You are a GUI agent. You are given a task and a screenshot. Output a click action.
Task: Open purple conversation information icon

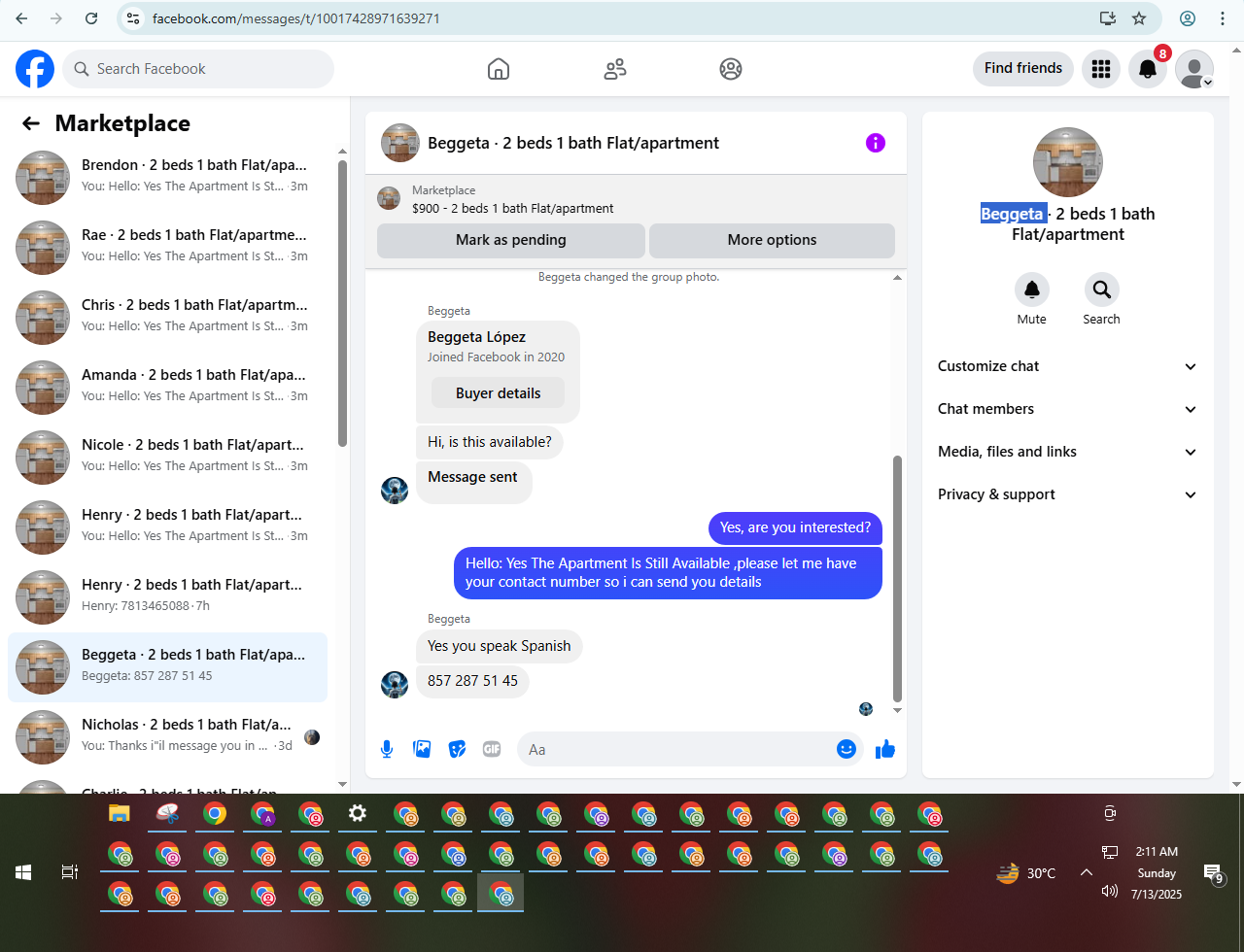point(876,143)
